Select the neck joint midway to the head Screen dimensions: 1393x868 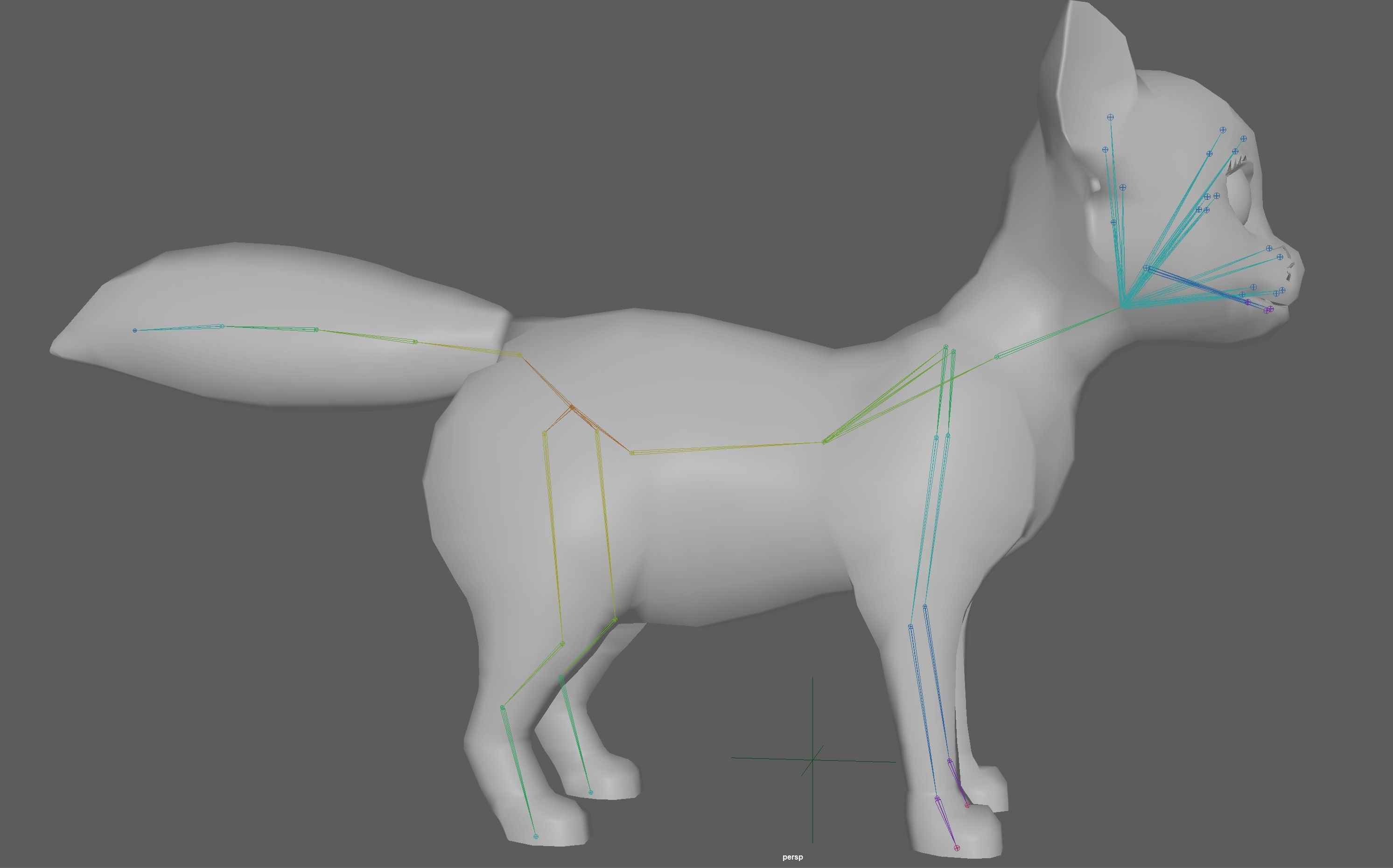point(997,356)
